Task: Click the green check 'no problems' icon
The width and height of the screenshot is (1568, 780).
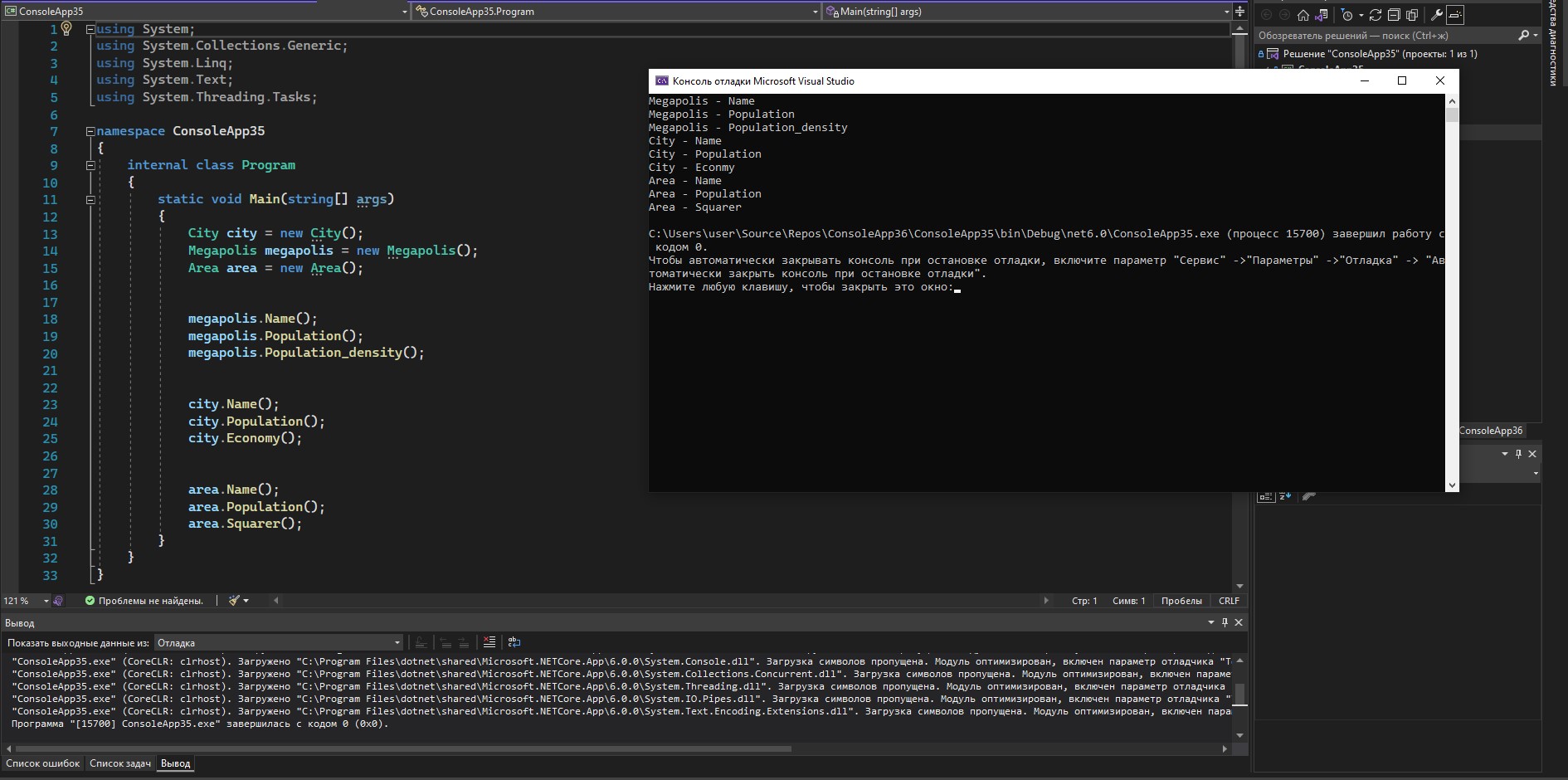Action: pyautogui.click(x=90, y=601)
